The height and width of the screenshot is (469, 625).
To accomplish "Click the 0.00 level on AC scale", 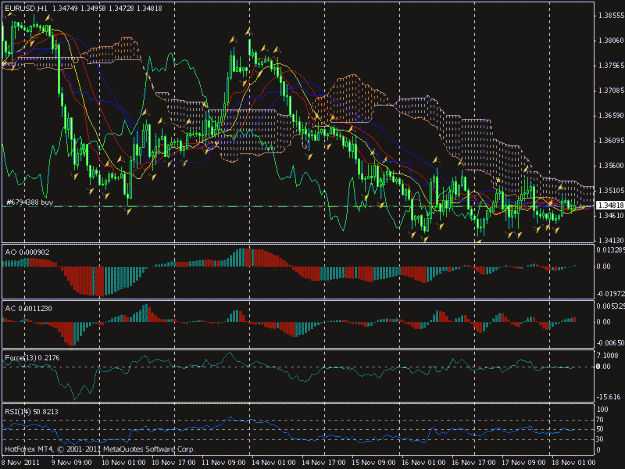I will click(604, 322).
